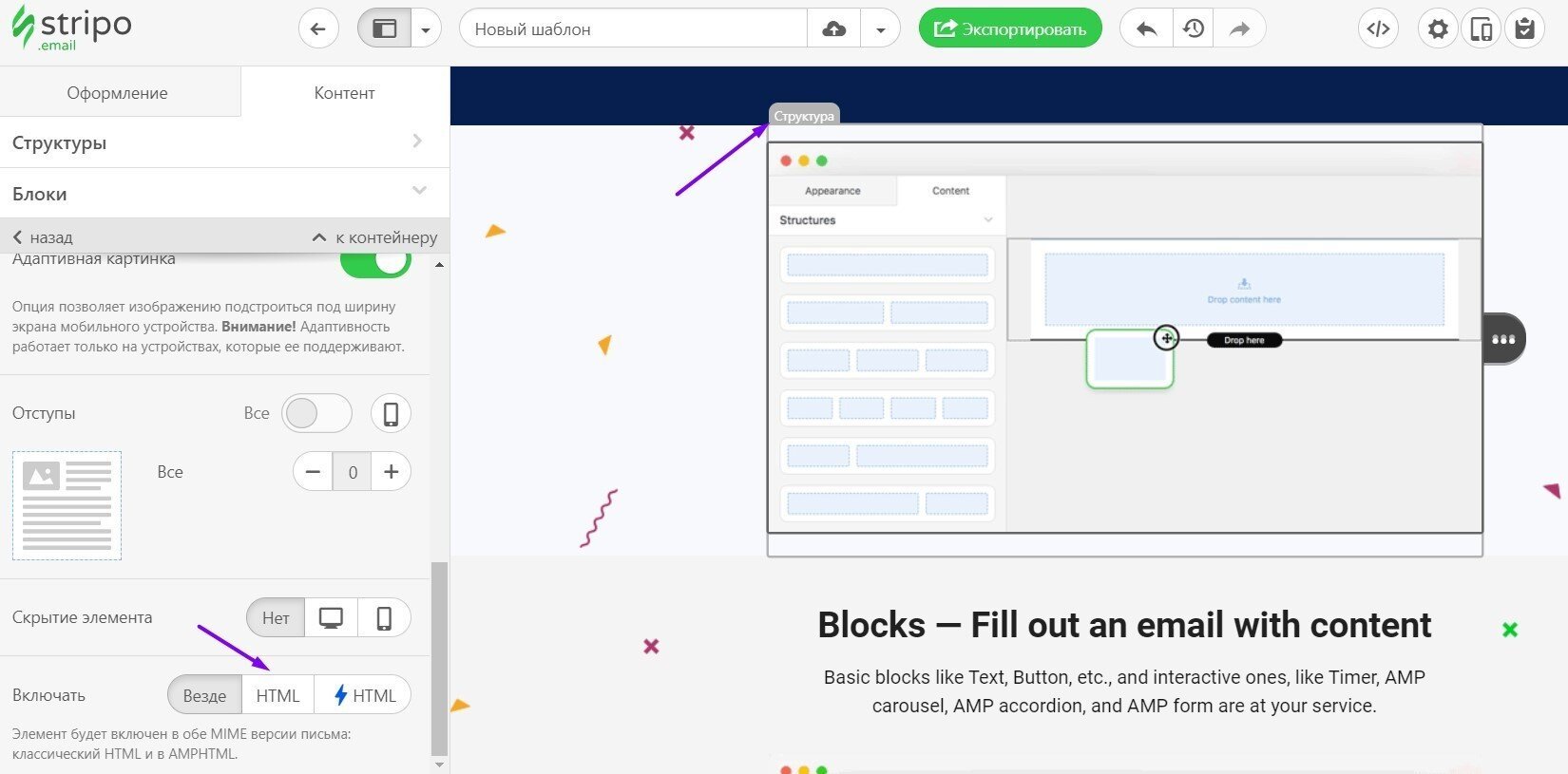Switch to the Оформление tab

pos(118,92)
